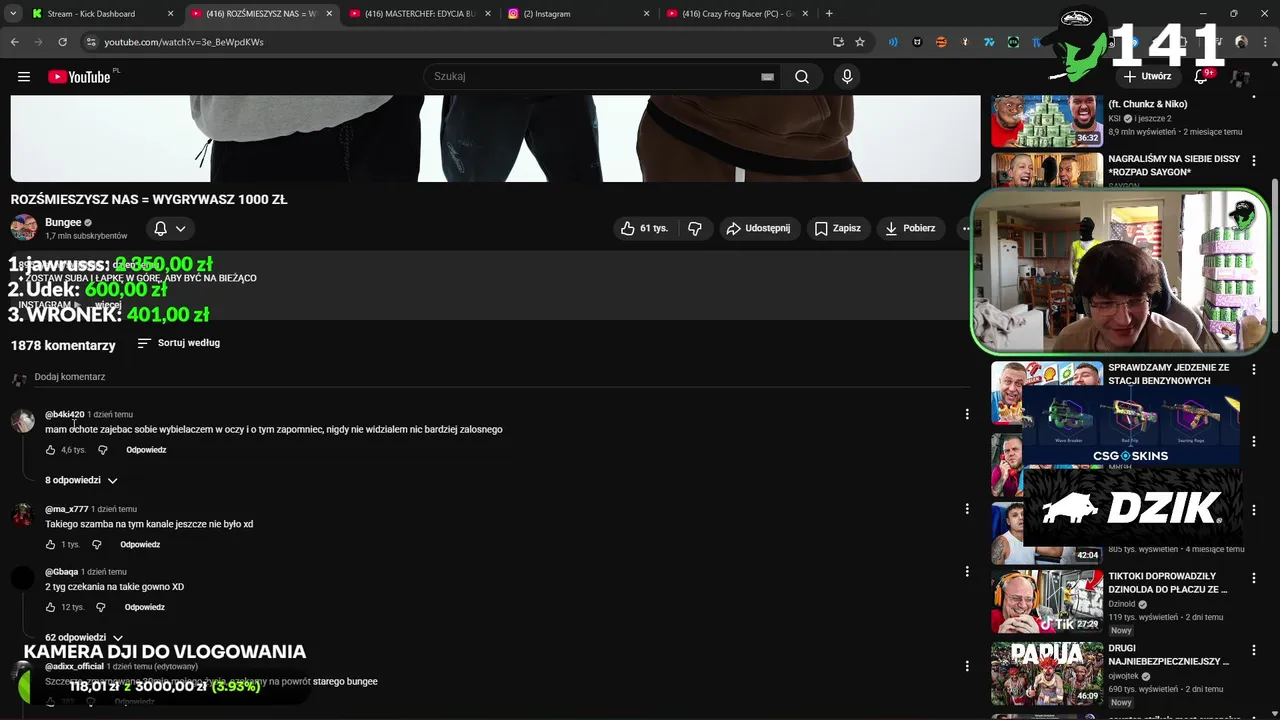This screenshot has width=1280, height=720.
Task: Like ma_x777's comment
Action: [51, 545]
